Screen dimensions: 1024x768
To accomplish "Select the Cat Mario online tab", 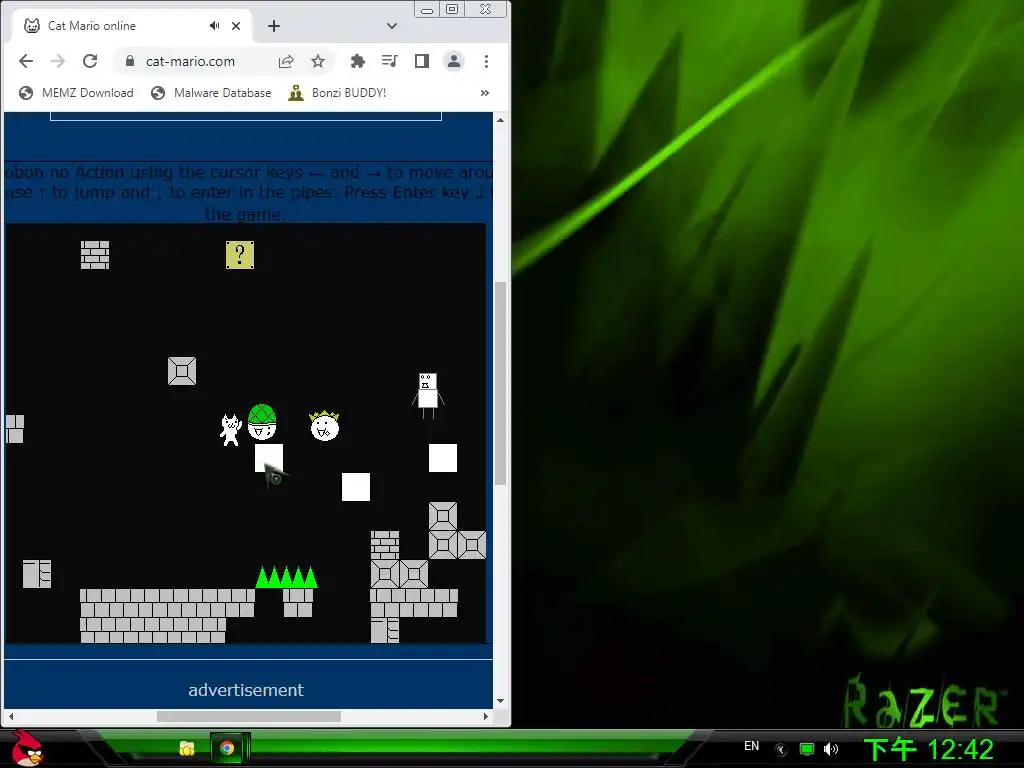I will pyautogui.click(x=131, y=26).
